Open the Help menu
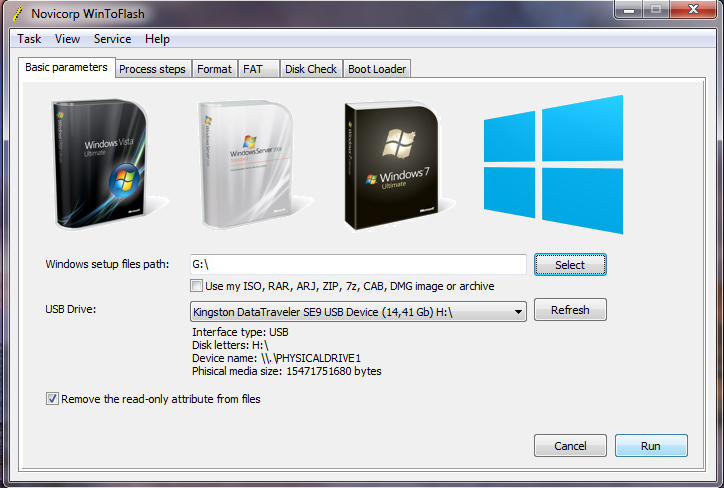 [x=157, y=39]
